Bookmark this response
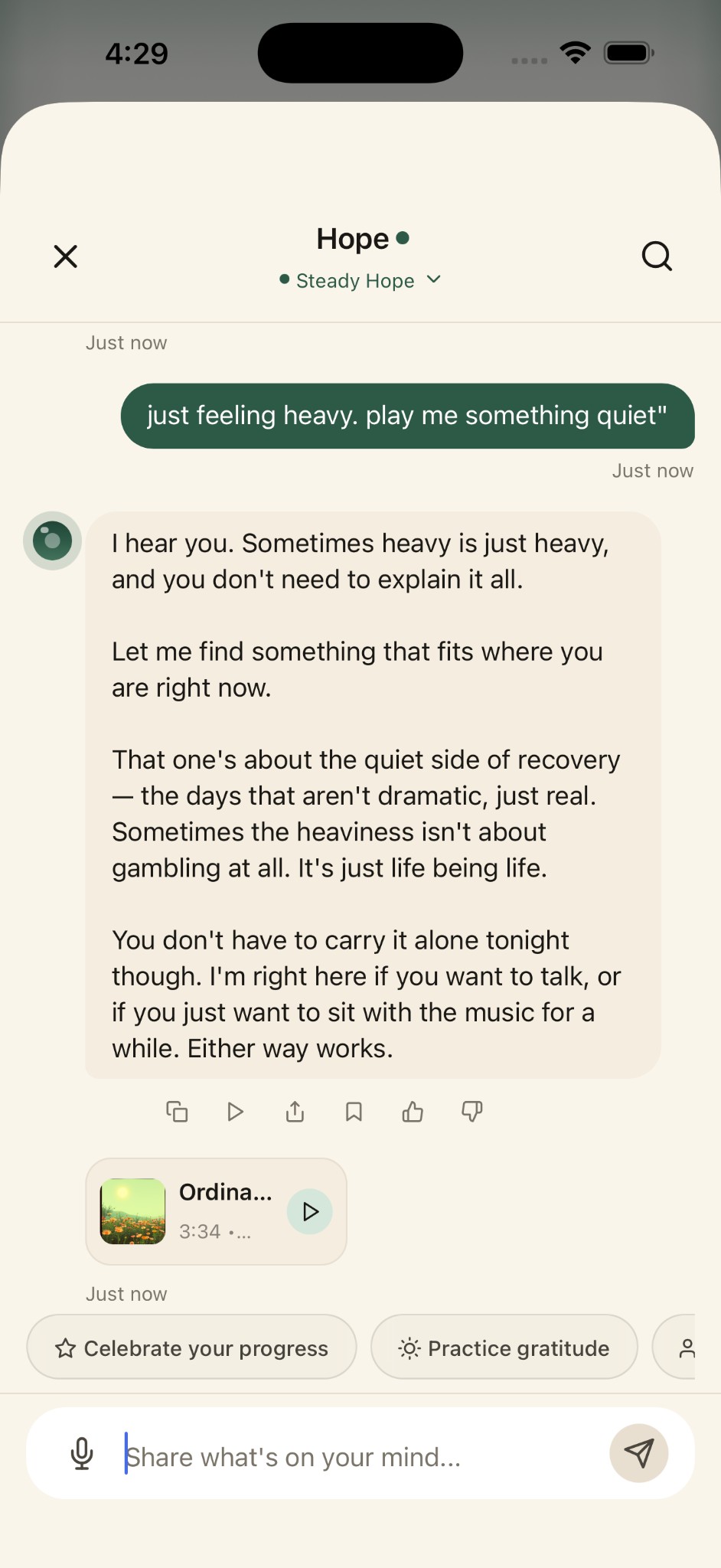The image size is (721, 1568). tap(354, 1111)
